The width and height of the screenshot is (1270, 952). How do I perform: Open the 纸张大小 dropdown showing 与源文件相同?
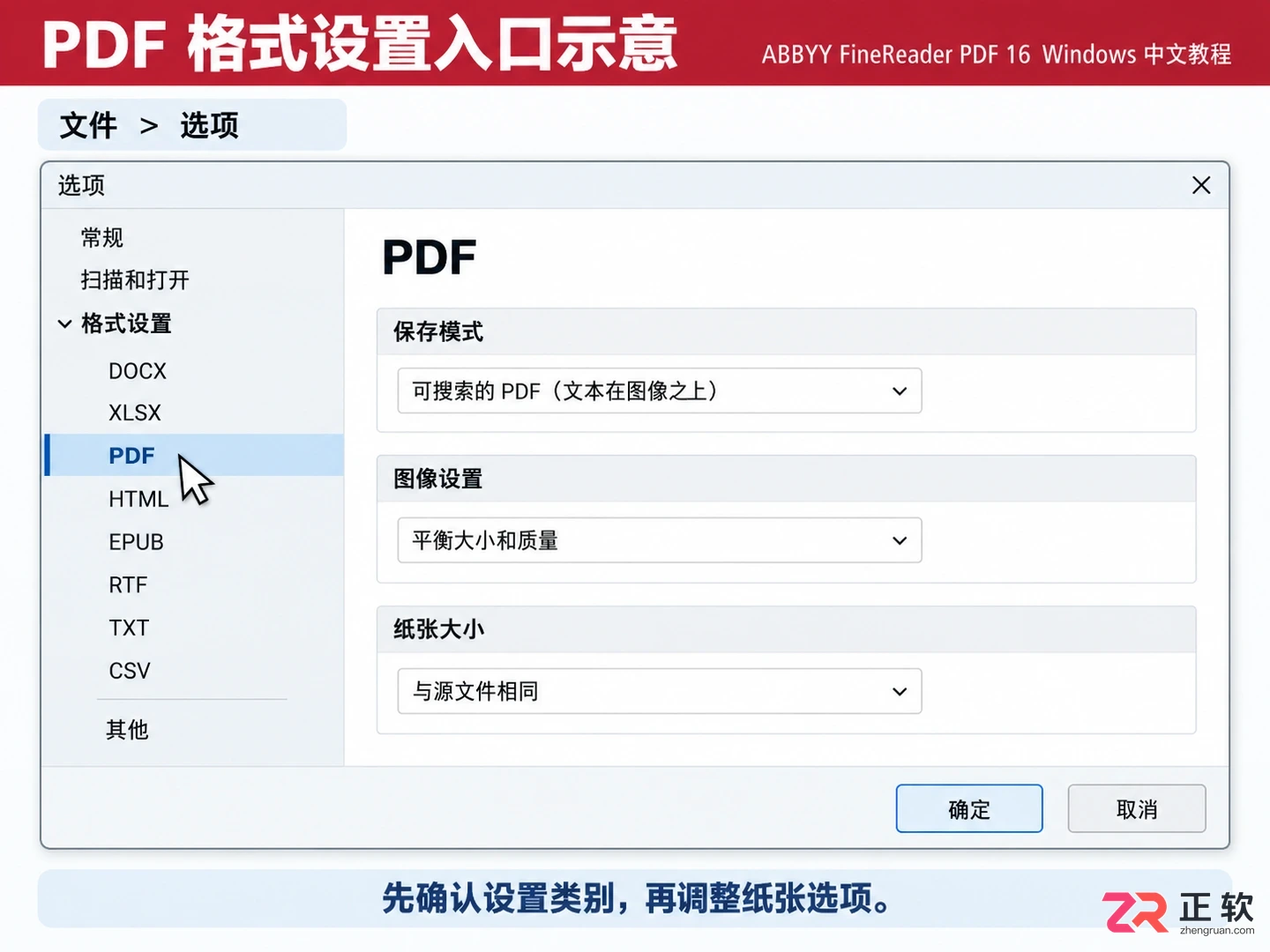click(x=660, y=691)
